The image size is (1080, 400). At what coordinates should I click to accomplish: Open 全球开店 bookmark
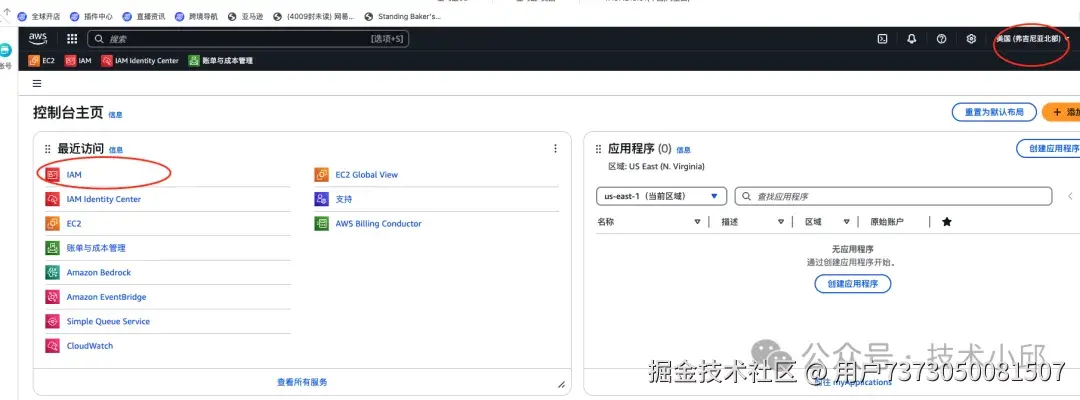40,17
